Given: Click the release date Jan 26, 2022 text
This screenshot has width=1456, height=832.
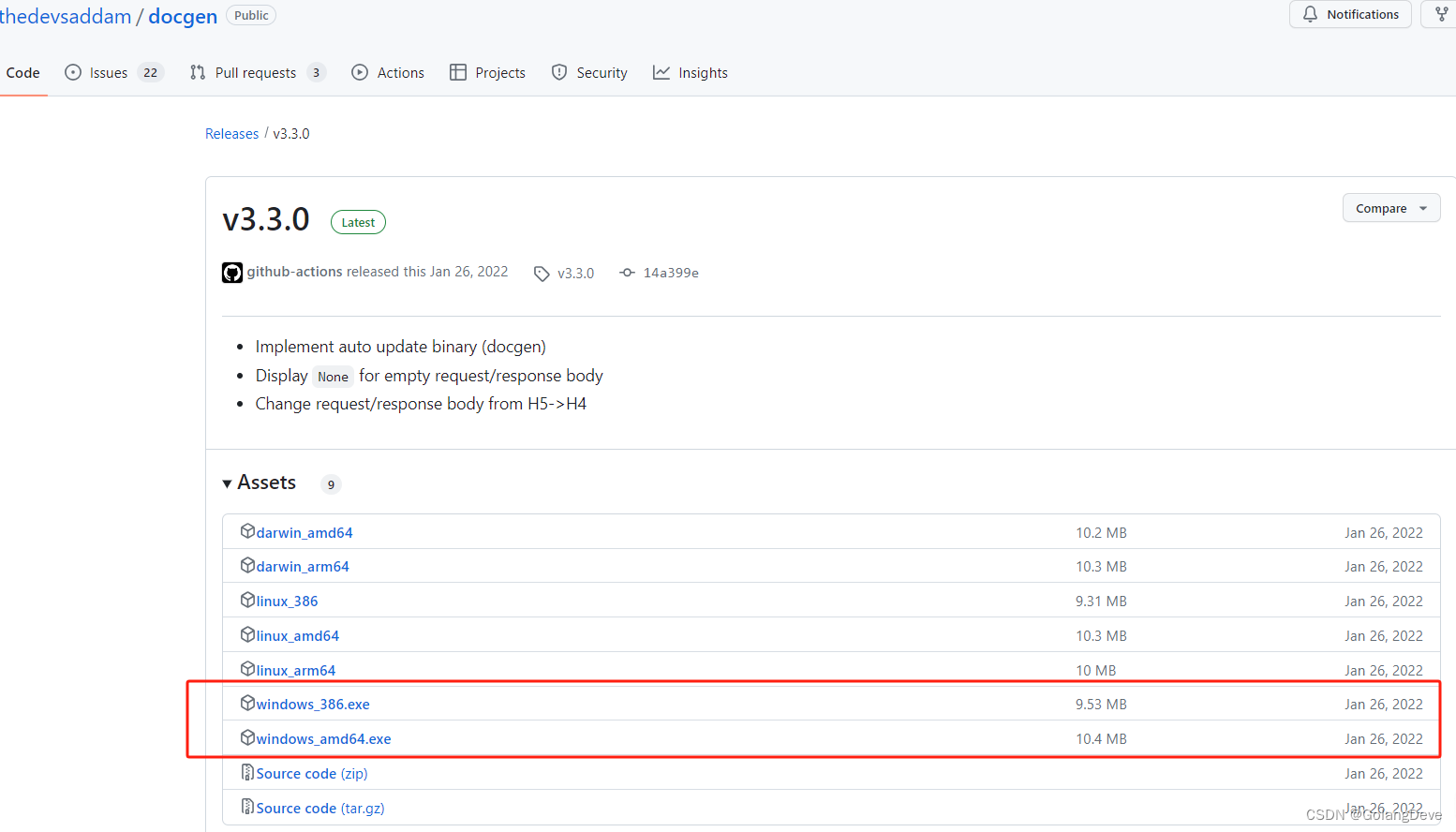Looking at the screenshot, I should point(468,272).
